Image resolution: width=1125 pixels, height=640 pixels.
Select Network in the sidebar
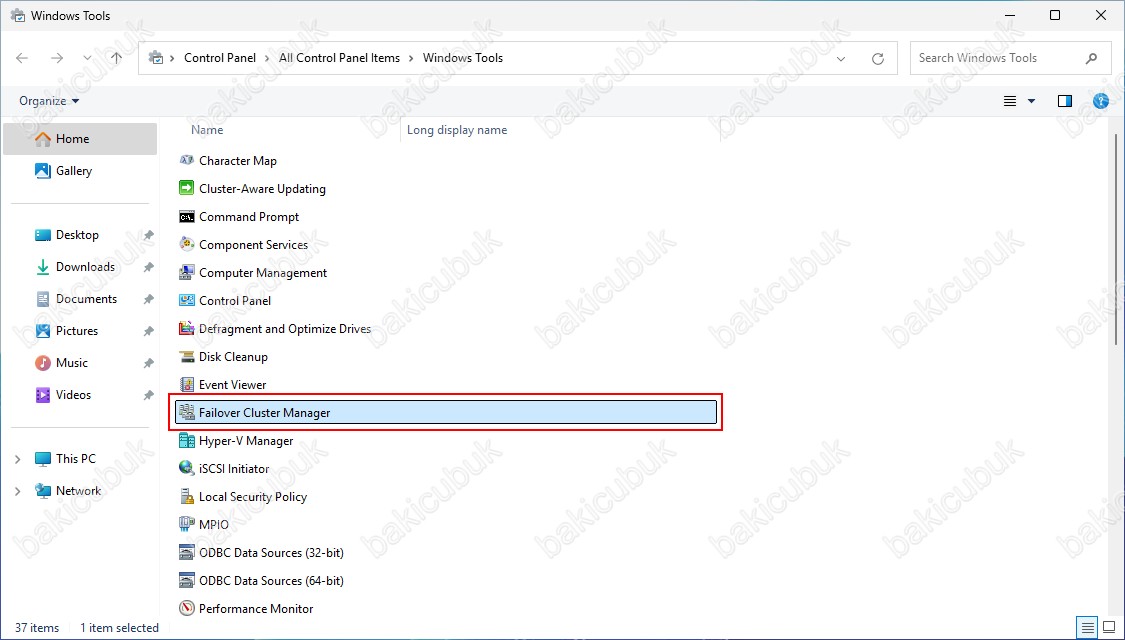(78, 491)
